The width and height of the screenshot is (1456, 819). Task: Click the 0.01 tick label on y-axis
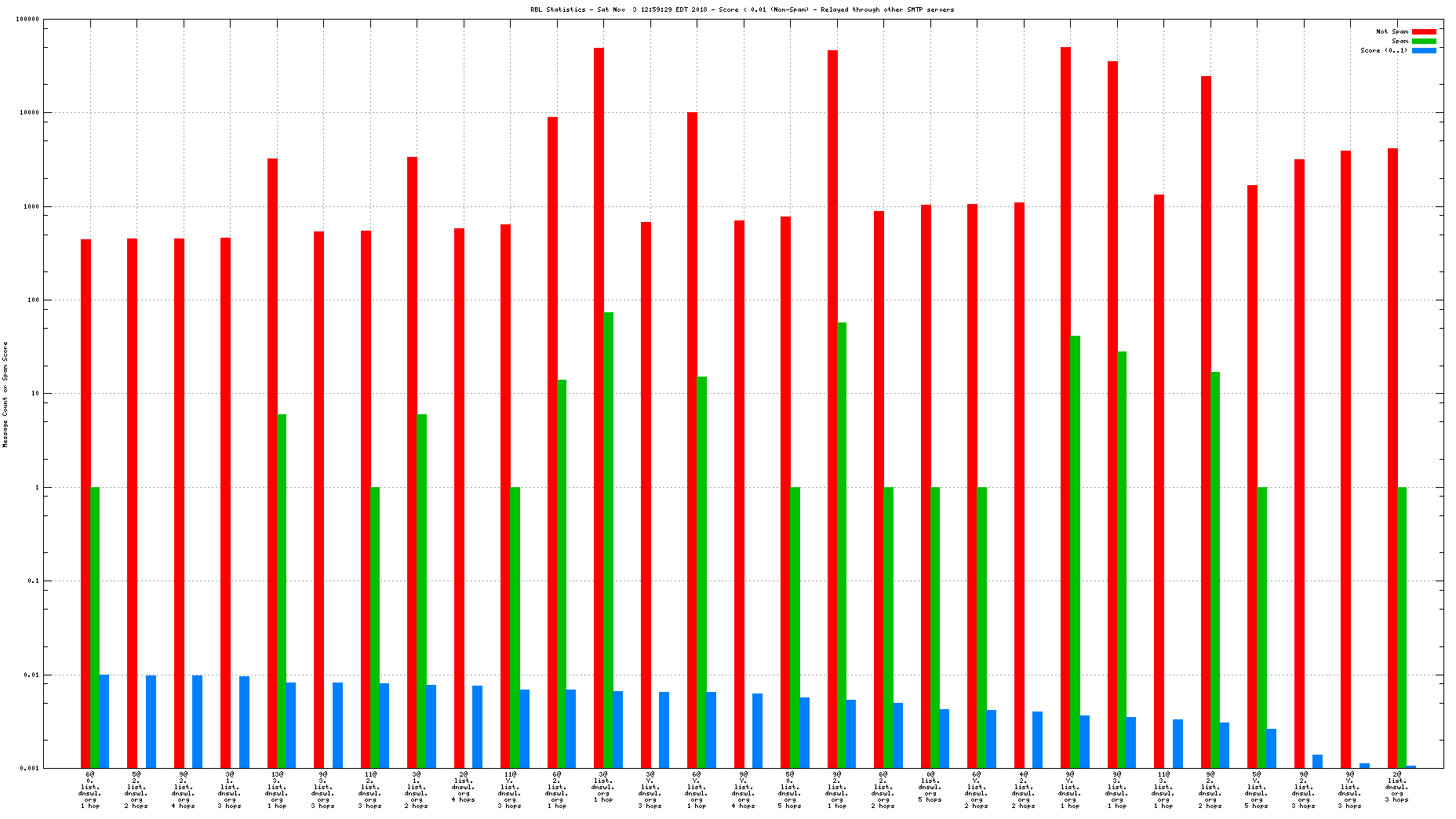[31, 675]
